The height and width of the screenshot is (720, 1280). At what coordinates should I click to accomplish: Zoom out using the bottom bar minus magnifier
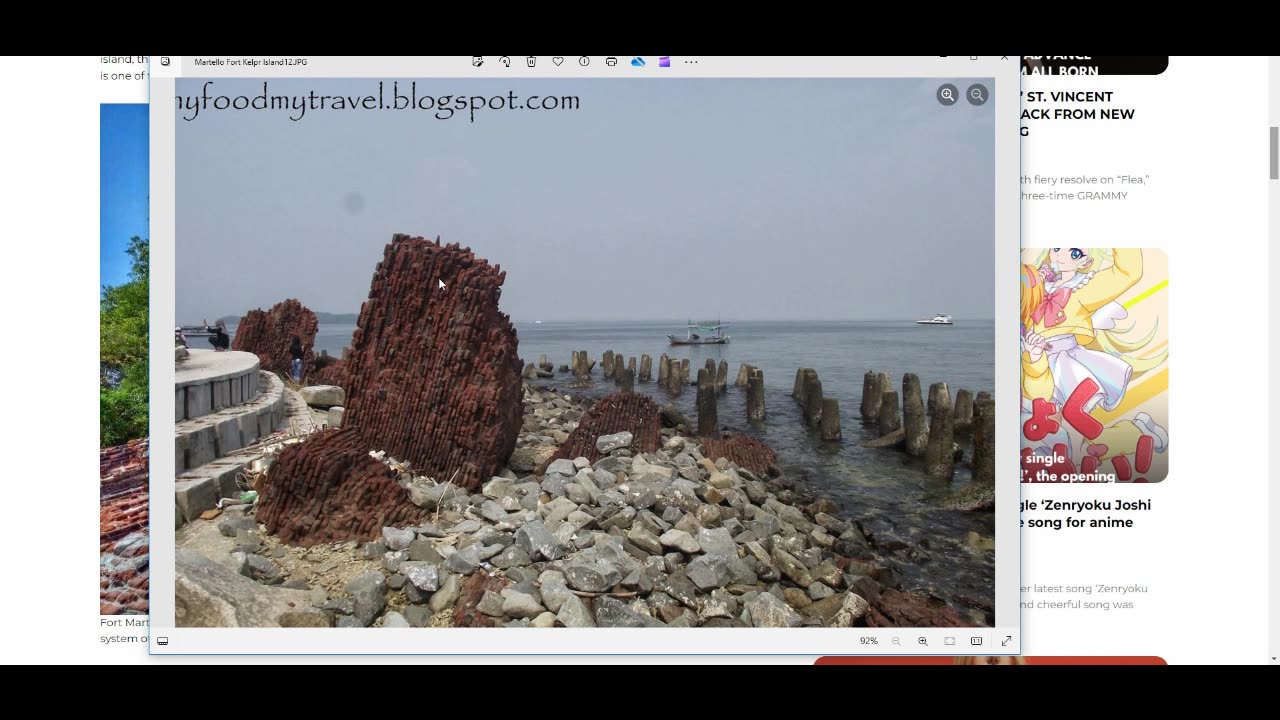[x=896, y=641]
